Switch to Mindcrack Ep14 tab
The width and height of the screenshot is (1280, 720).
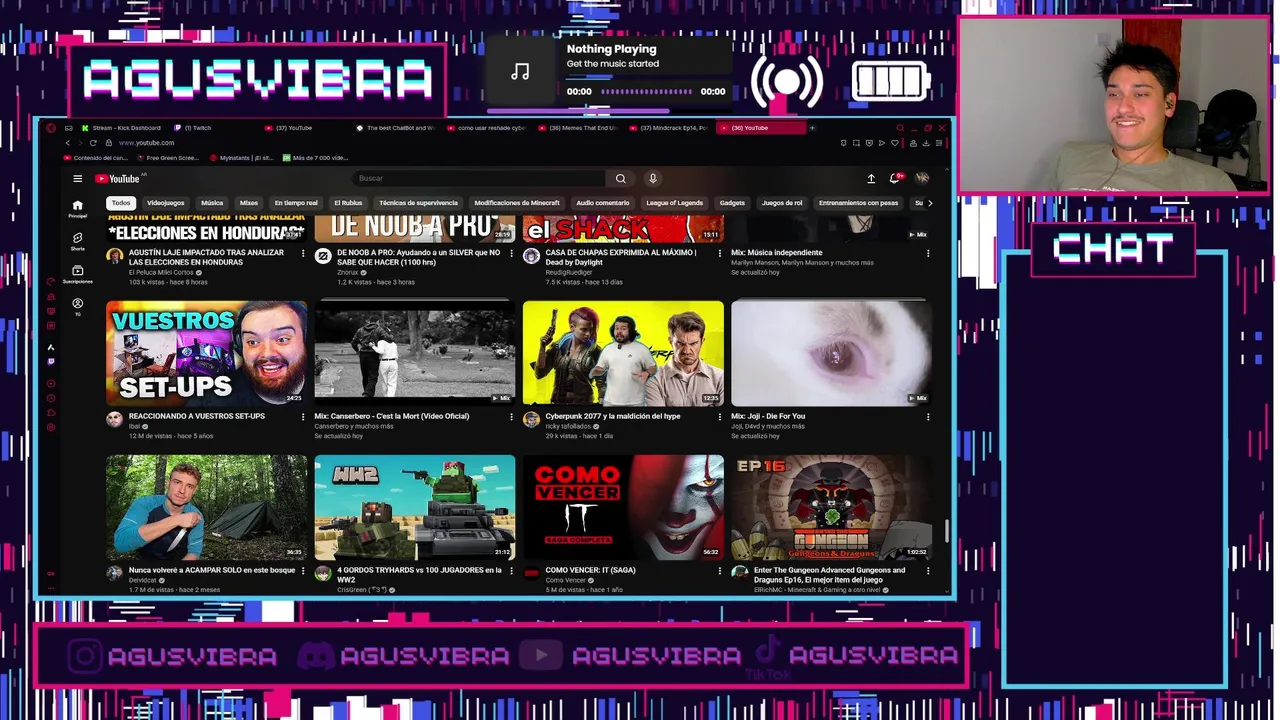(x=669, y=128)
